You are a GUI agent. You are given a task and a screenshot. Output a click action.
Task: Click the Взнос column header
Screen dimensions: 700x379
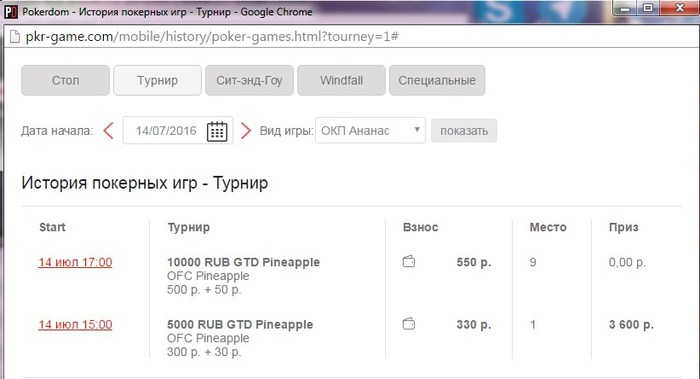point(420,227)
